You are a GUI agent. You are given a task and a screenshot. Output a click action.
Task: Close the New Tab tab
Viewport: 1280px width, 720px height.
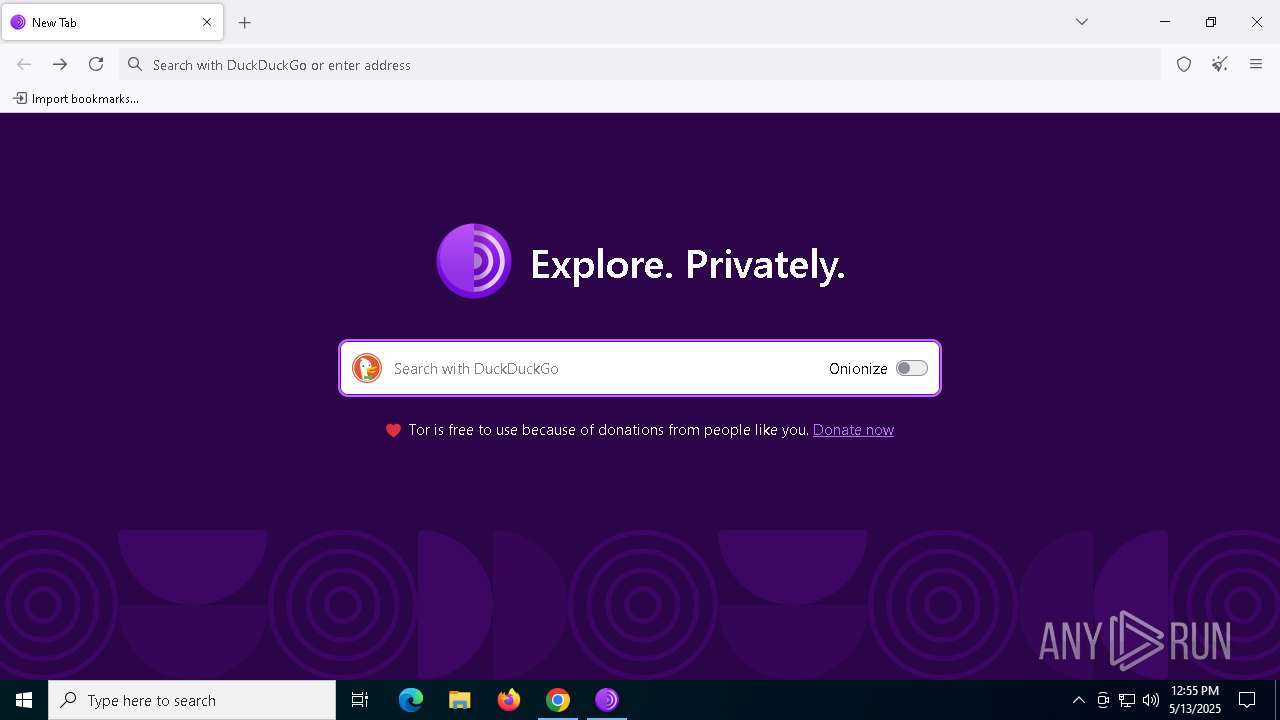click(x=207, y=22)
